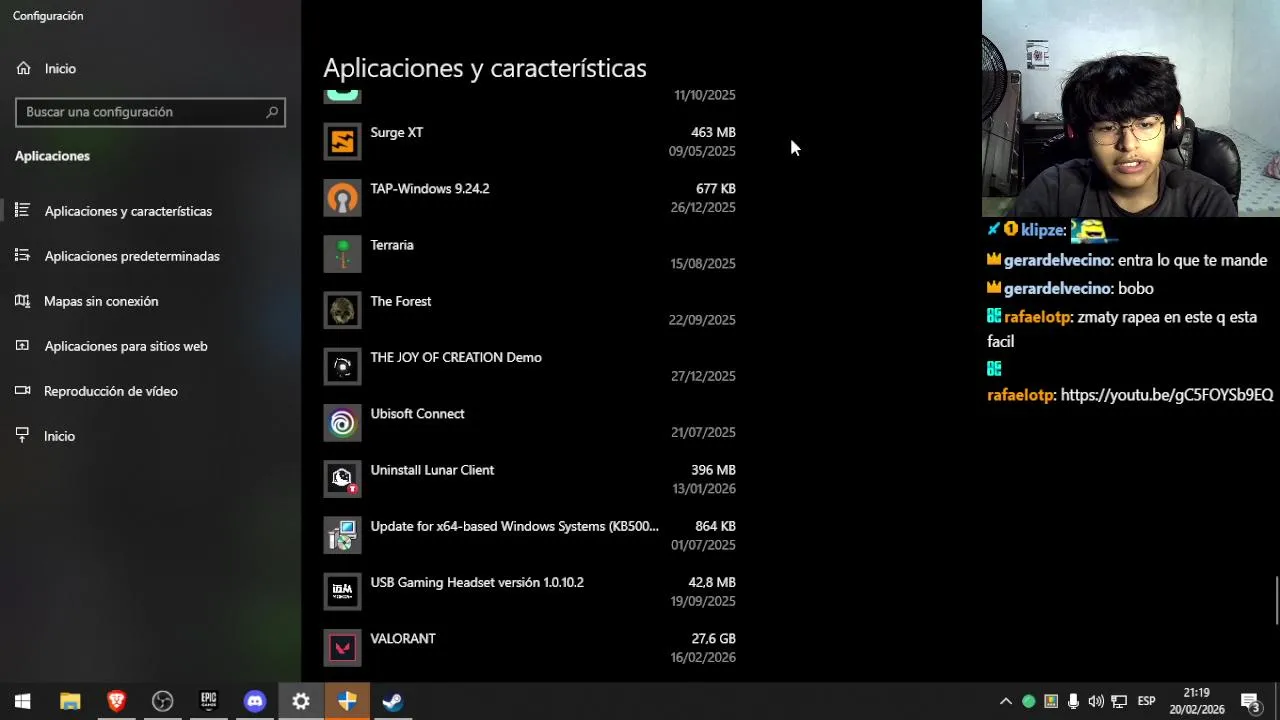Click the ESP language indicator
The height and width of the screenshot is (720, 1280).
click(x=1146, y=701)
